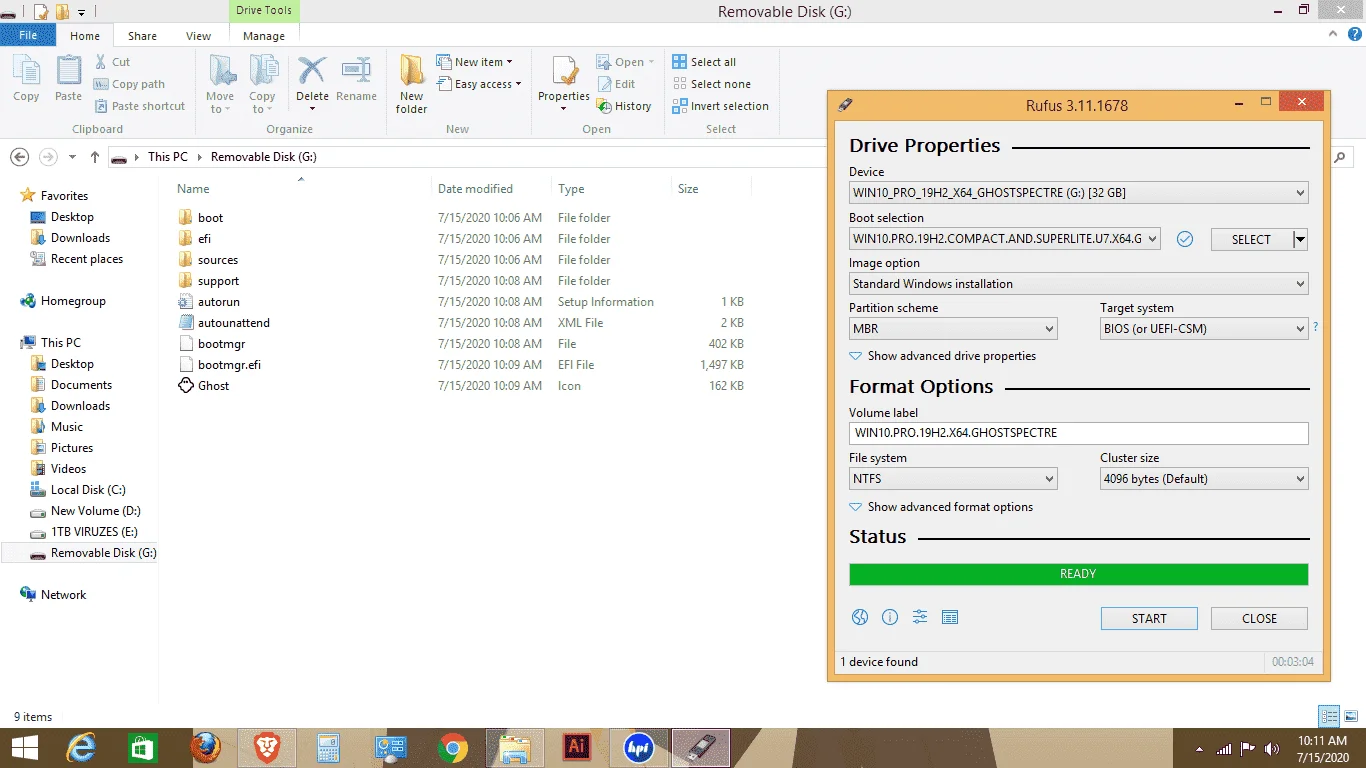
Task: Open the Partition scheme dropdown
Action: pyautogui.click(x=953, y=329)
